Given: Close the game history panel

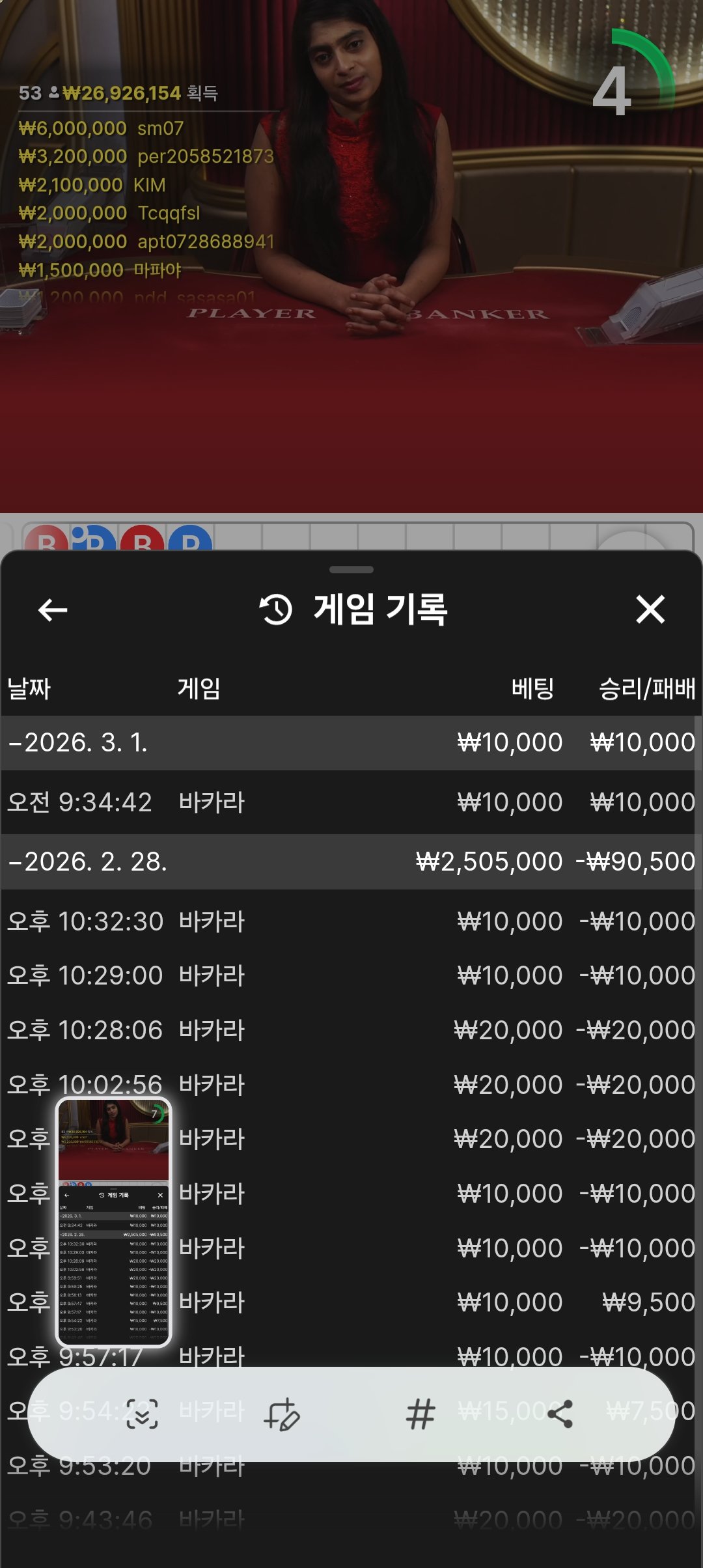Looking at the screenshot, I should tap(650, 610).
